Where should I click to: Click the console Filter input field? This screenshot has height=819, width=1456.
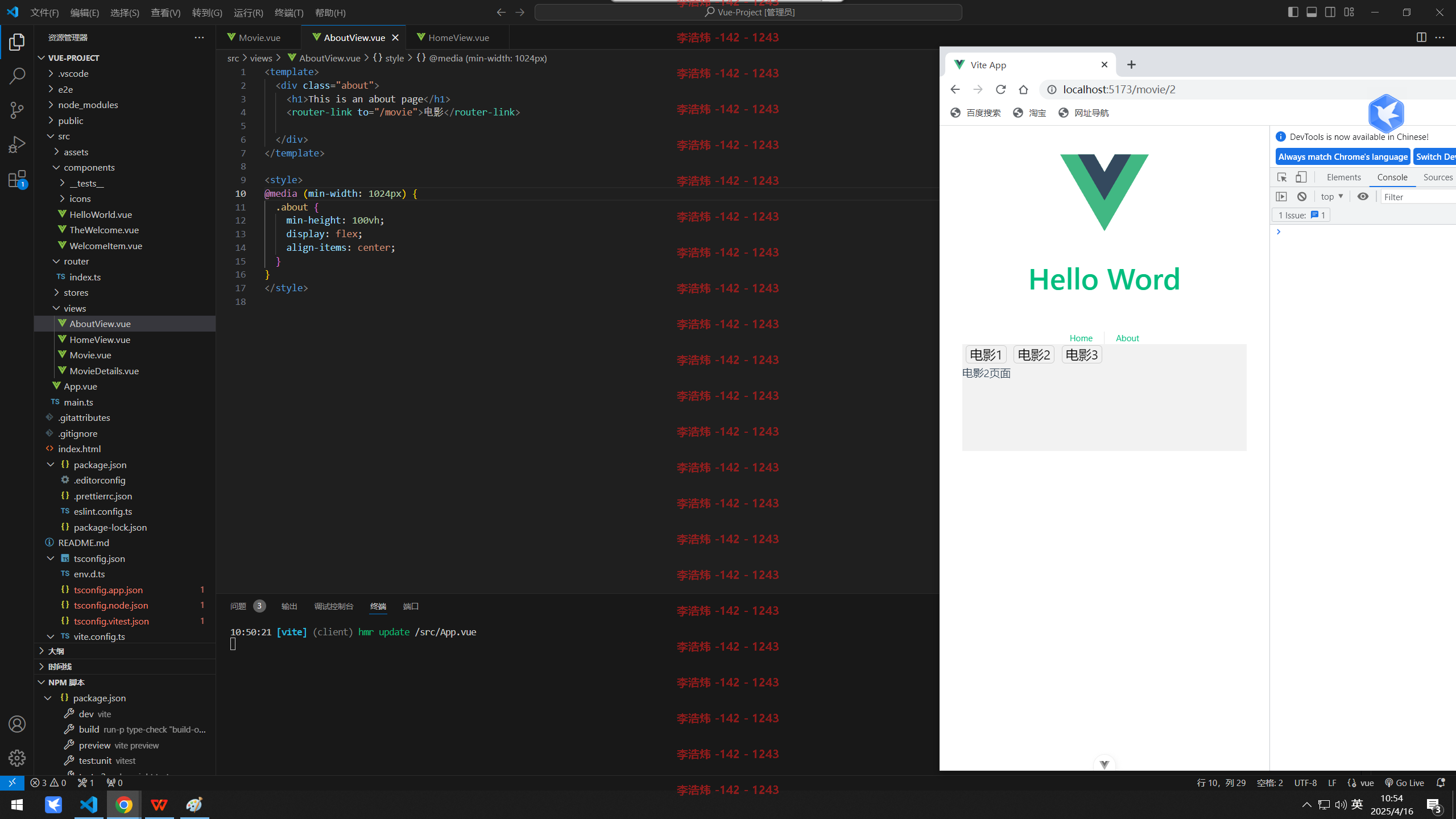(x=1418, y=197)
